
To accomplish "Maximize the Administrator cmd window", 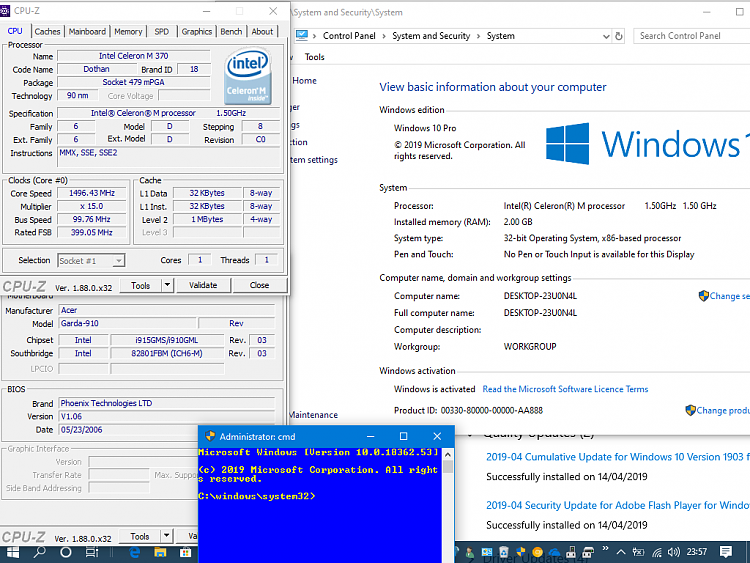I will [x=403, y=436].
